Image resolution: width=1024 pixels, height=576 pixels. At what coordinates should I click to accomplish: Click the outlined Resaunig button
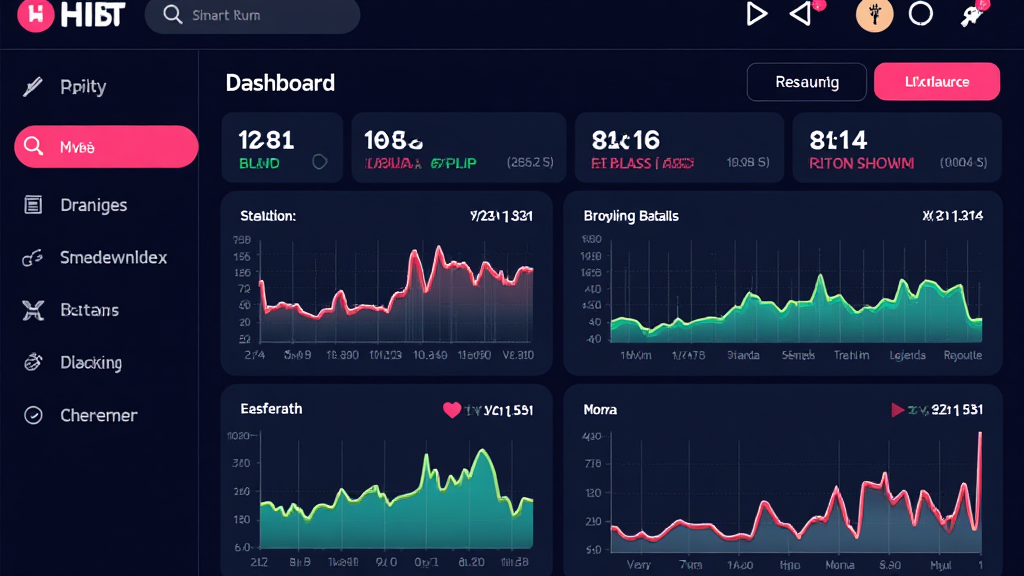[807, 82]
